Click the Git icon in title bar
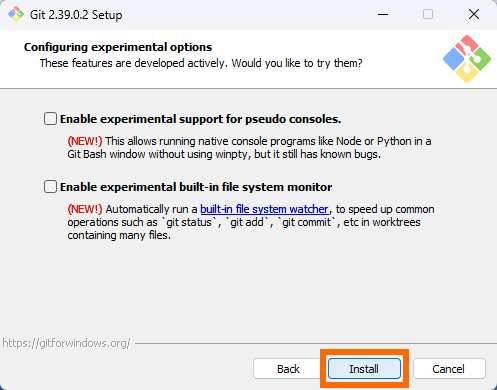The width and height of the screenshot is (497, 390). (x=16, y=14)
